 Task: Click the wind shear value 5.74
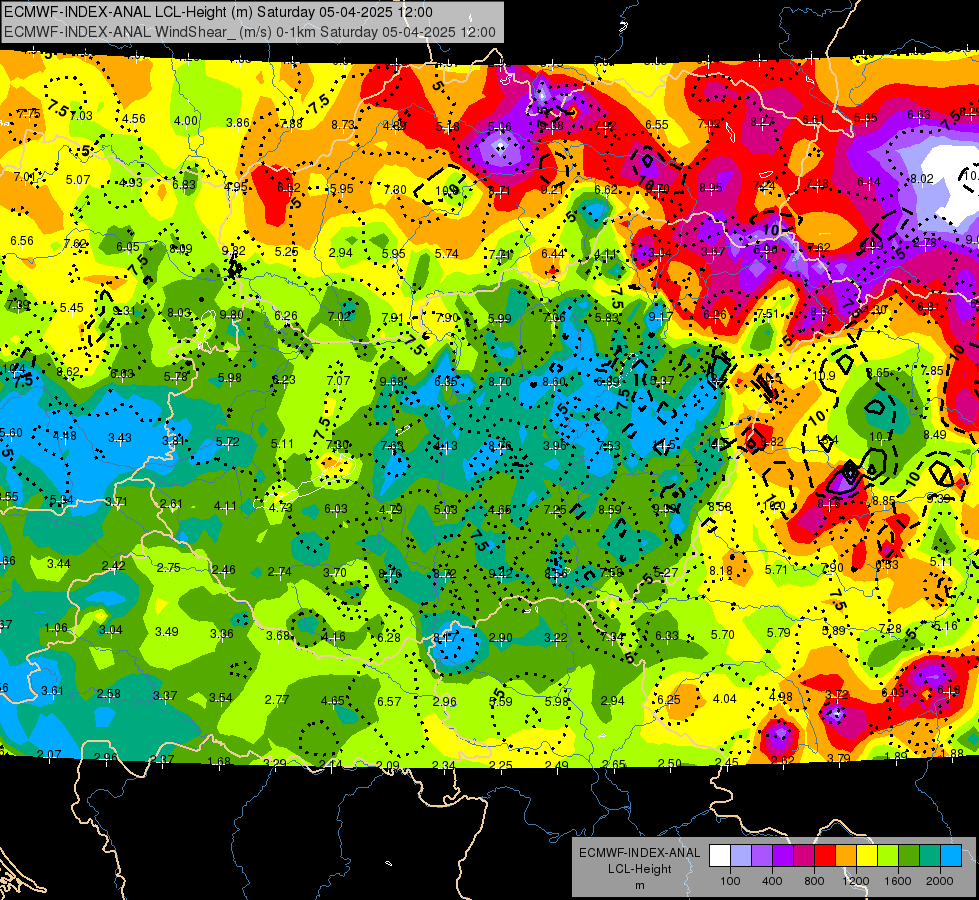click(446, 254)
